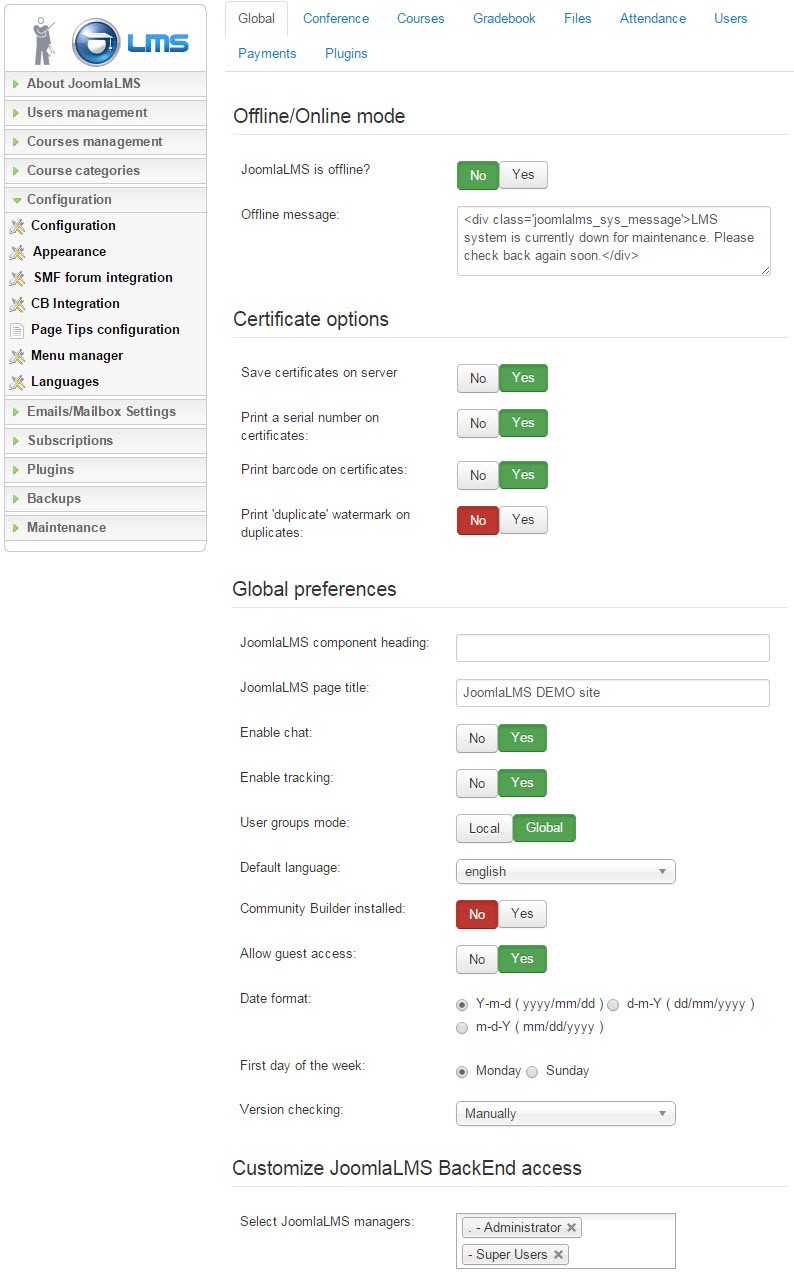
Task: Set Save certificates on server to No
Action: [478, 378]
